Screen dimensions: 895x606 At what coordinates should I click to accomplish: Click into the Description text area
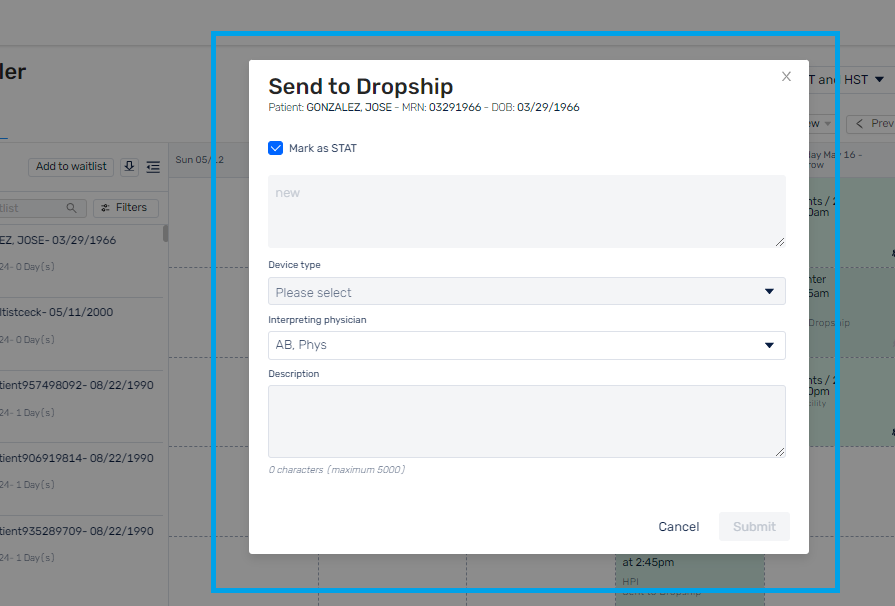click(x=526, y=421)
